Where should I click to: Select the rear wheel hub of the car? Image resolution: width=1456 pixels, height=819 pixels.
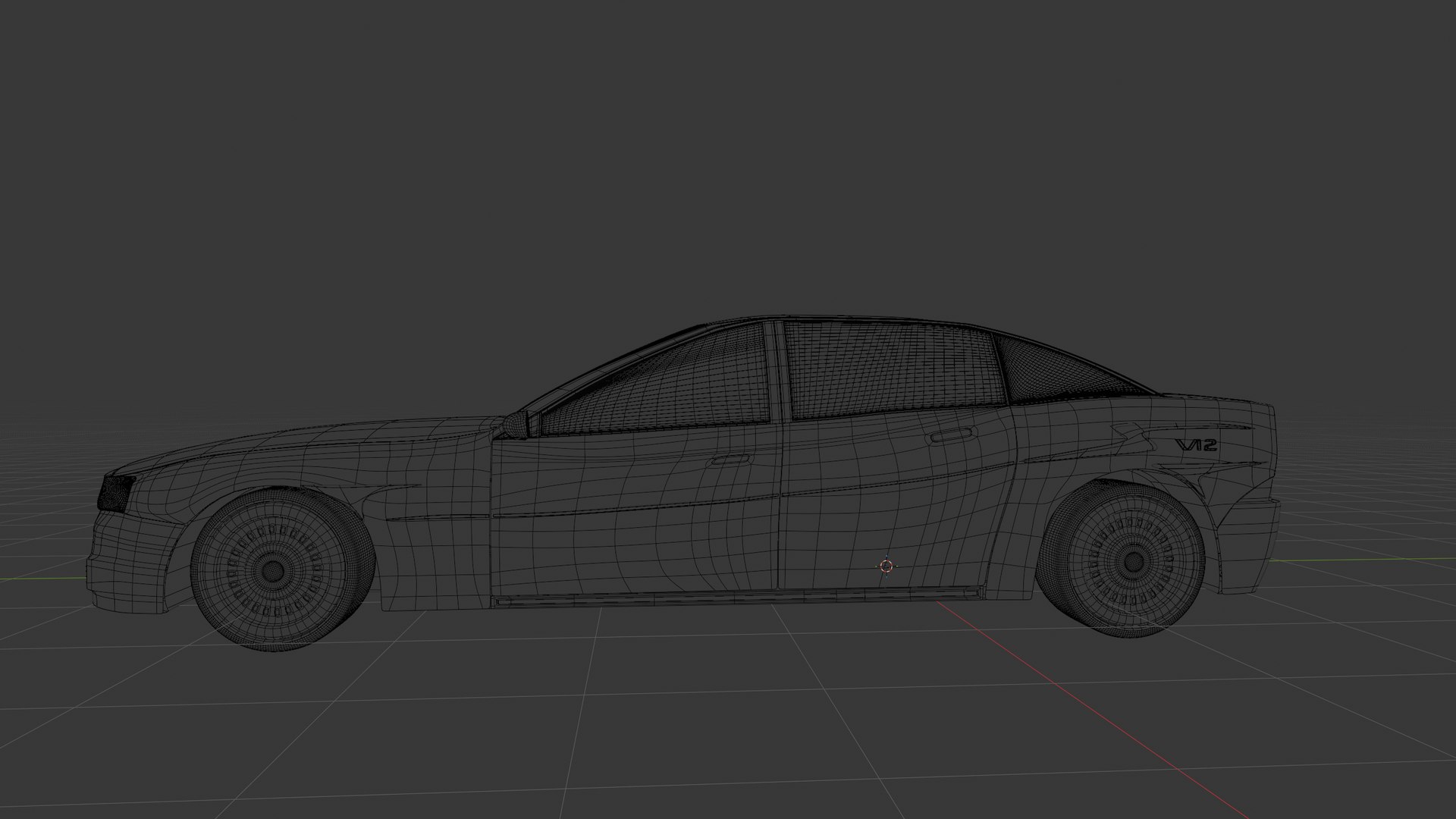coord(1133,562)
